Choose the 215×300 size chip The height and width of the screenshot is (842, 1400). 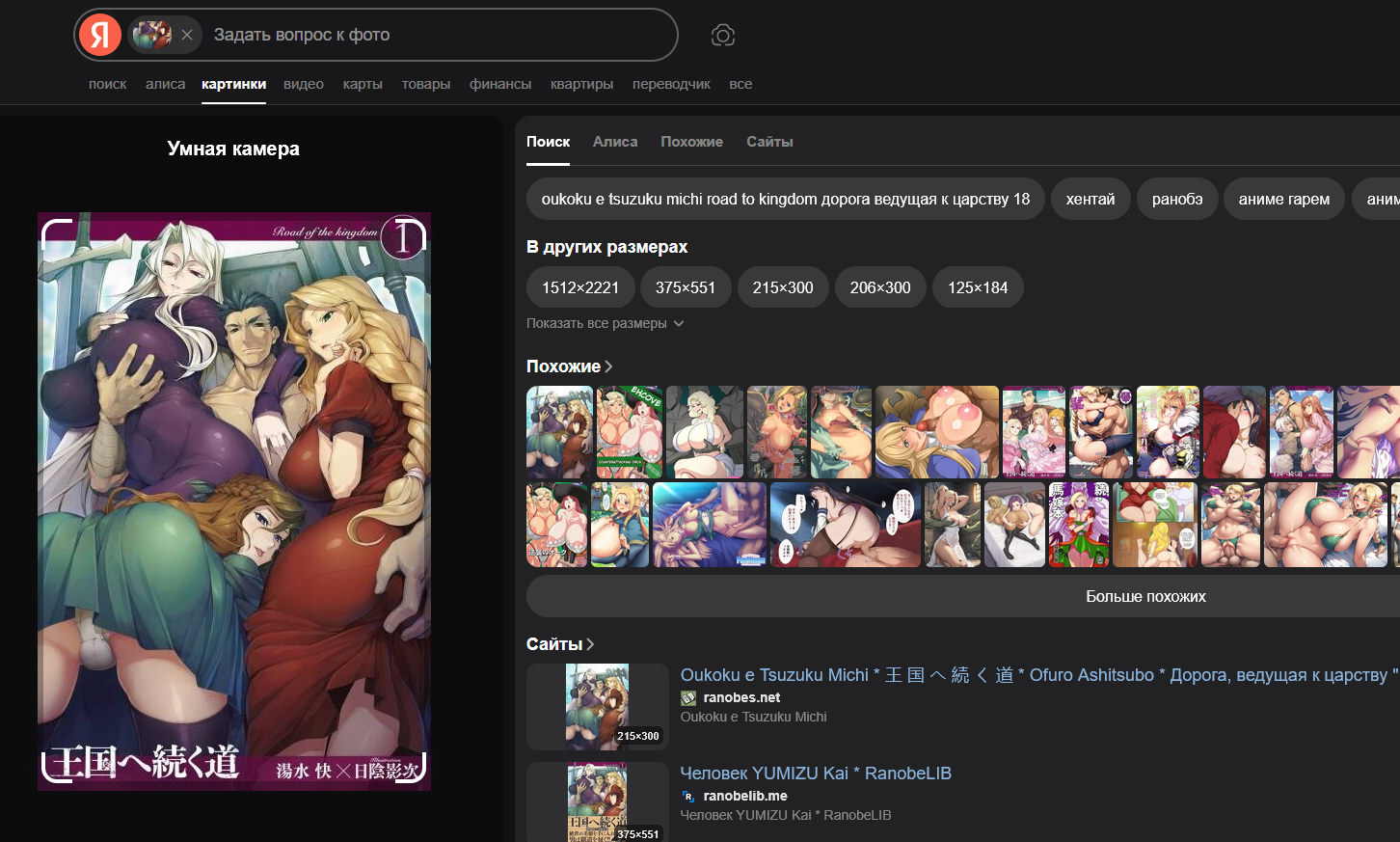click(783, 287)
